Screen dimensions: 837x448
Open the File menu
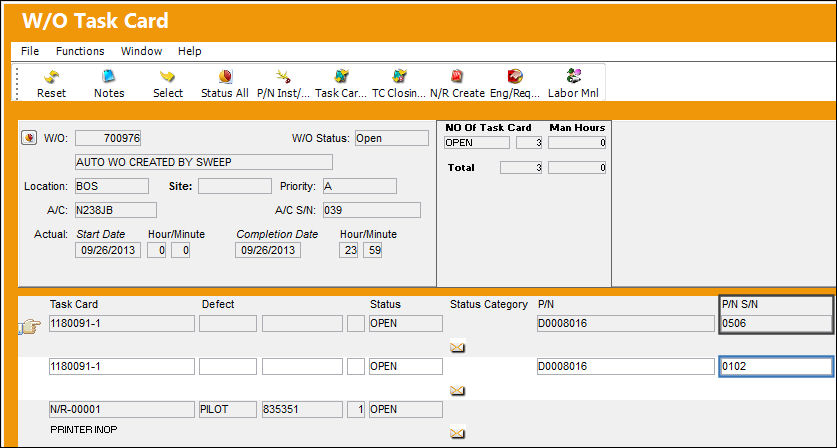click(x=30, y=51)
